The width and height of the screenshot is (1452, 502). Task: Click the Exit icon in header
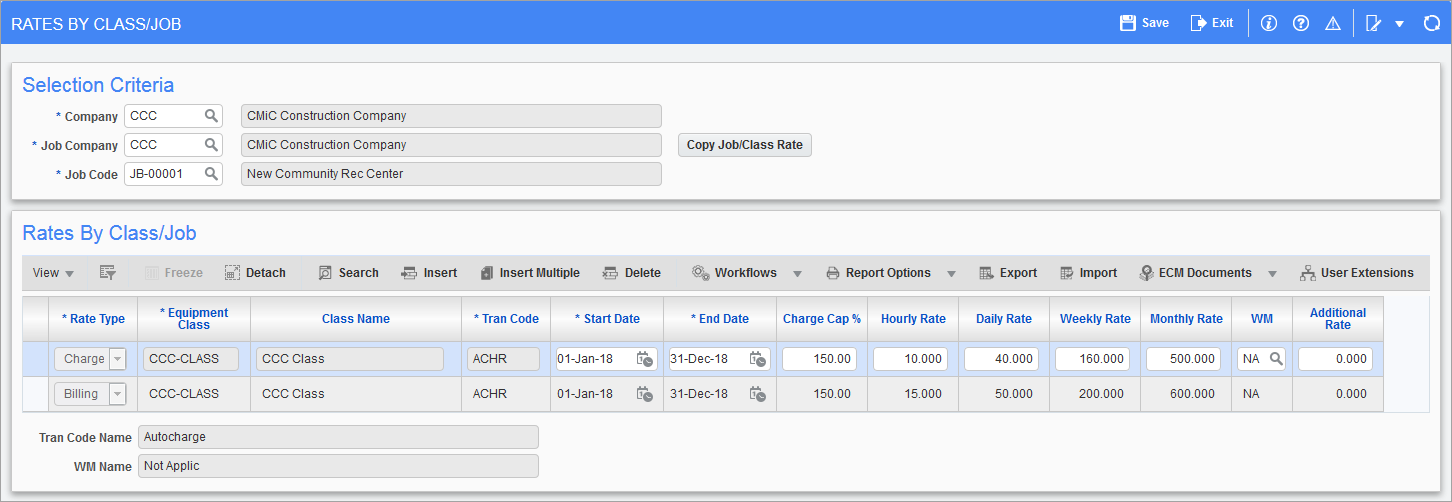click(1199, 23)
